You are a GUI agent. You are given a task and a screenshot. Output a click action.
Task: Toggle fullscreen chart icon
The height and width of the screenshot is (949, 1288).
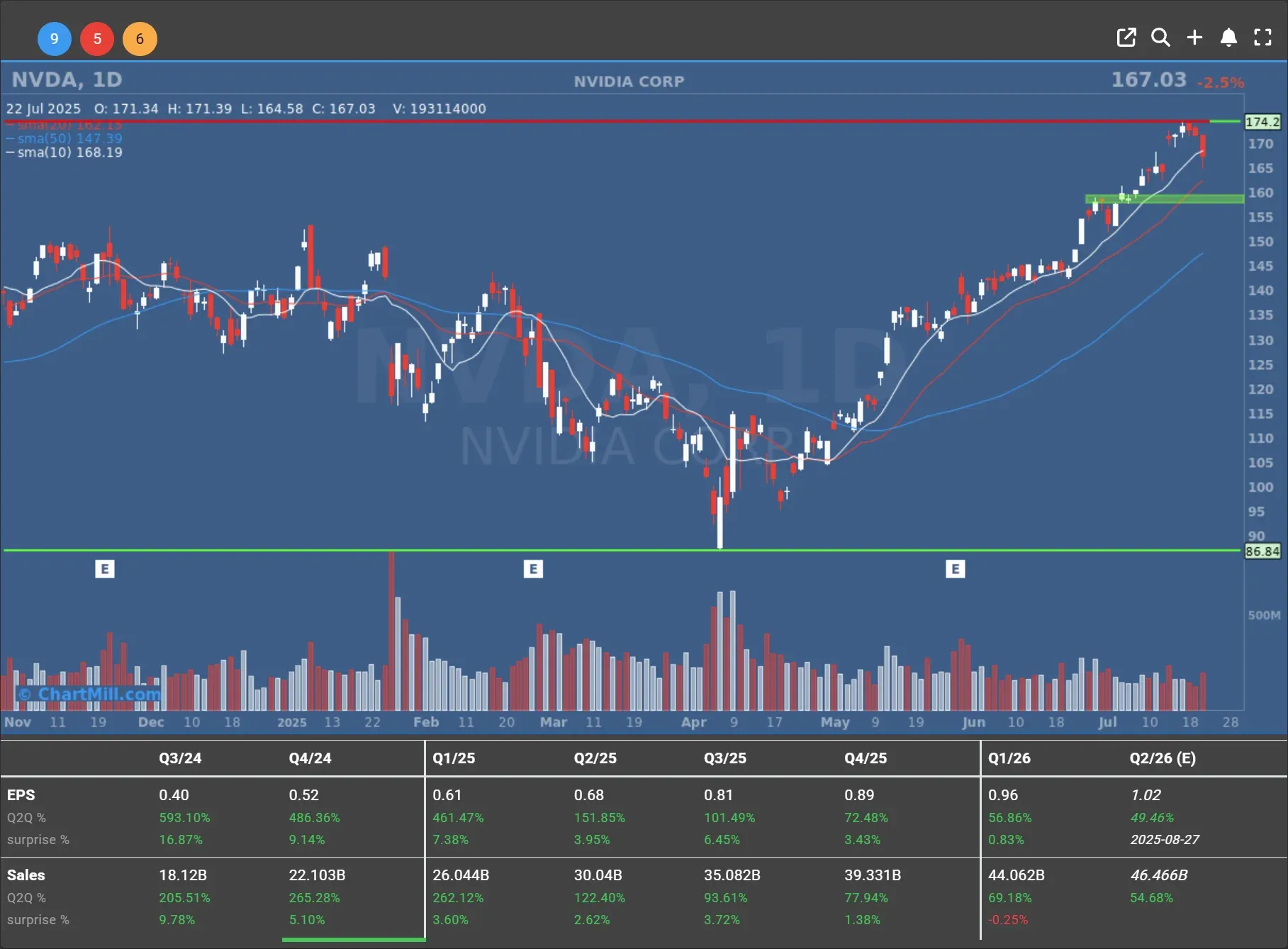point(1262,38)
